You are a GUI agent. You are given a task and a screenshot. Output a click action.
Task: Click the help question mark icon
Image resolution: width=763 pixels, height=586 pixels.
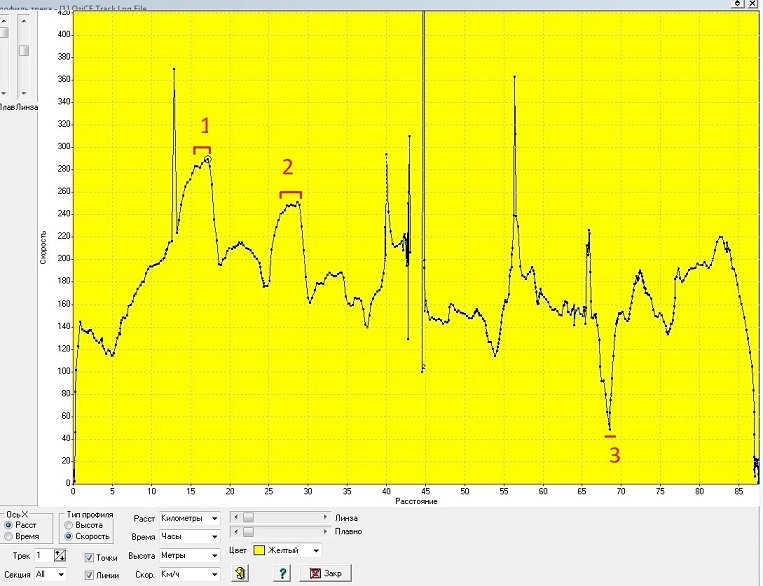pos(283,574)
